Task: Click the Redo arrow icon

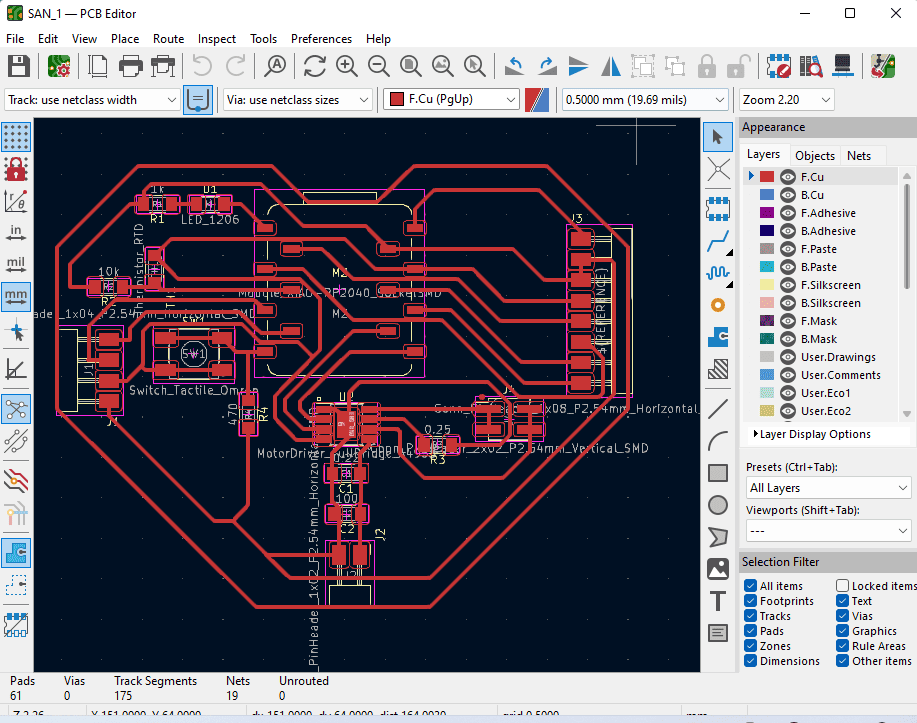Action: click(x=235, y=66)
